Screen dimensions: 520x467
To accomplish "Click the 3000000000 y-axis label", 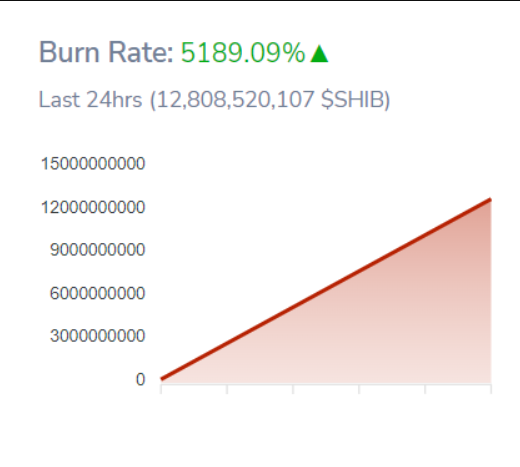I will click(98, 336).
